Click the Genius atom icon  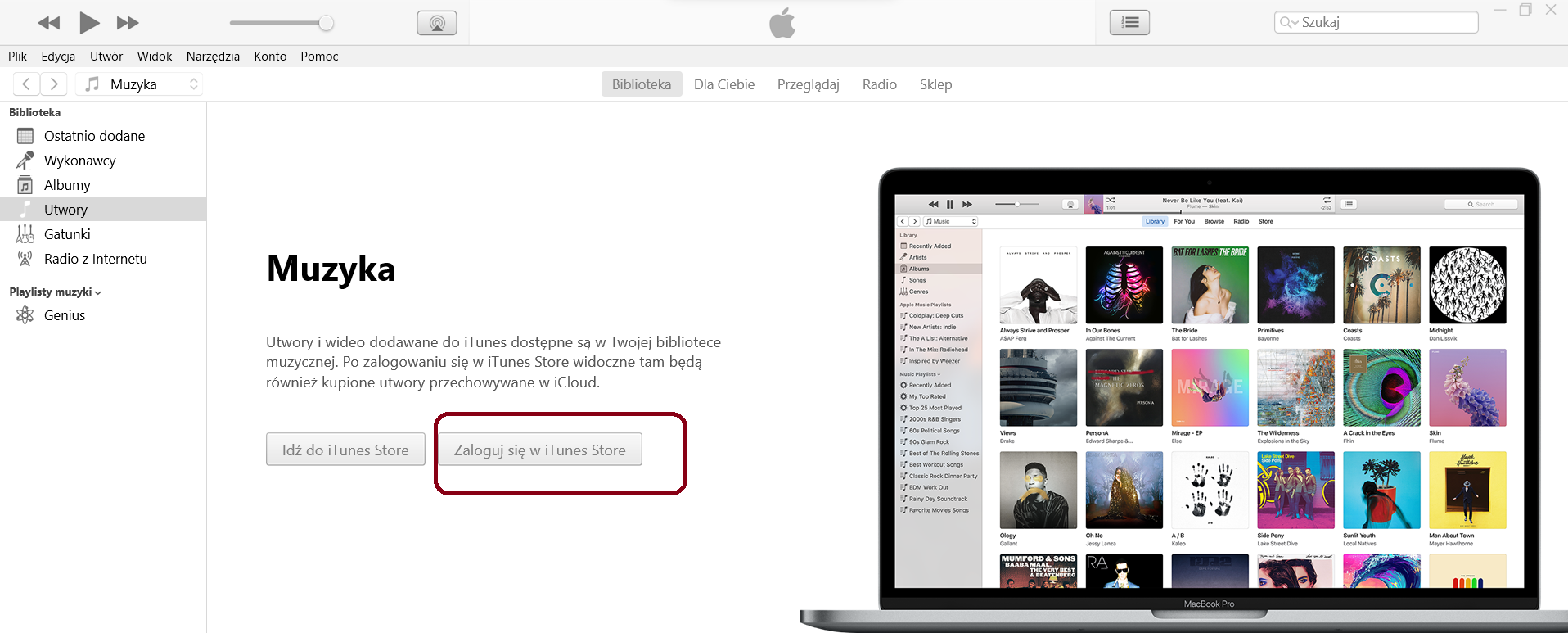[25, 315]
